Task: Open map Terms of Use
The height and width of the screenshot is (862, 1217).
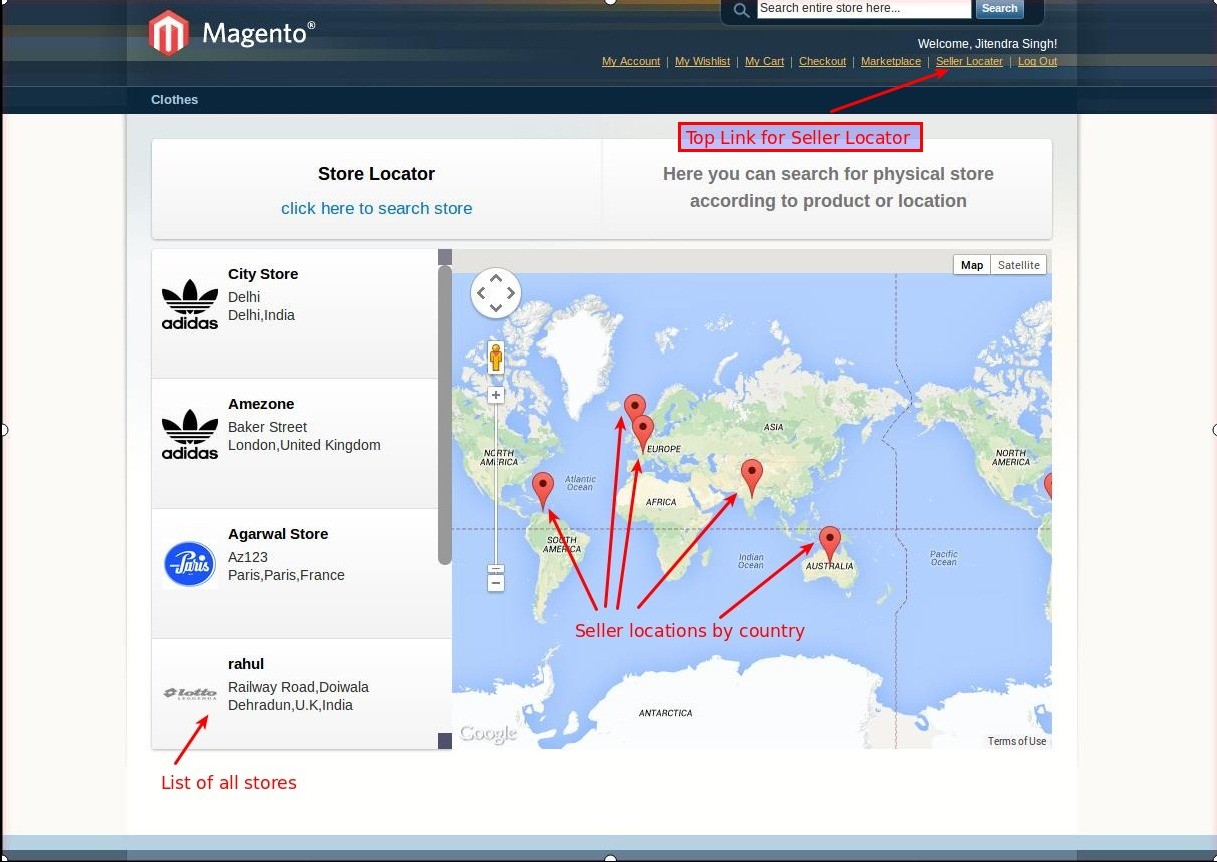Action: tap(1017, 741)
